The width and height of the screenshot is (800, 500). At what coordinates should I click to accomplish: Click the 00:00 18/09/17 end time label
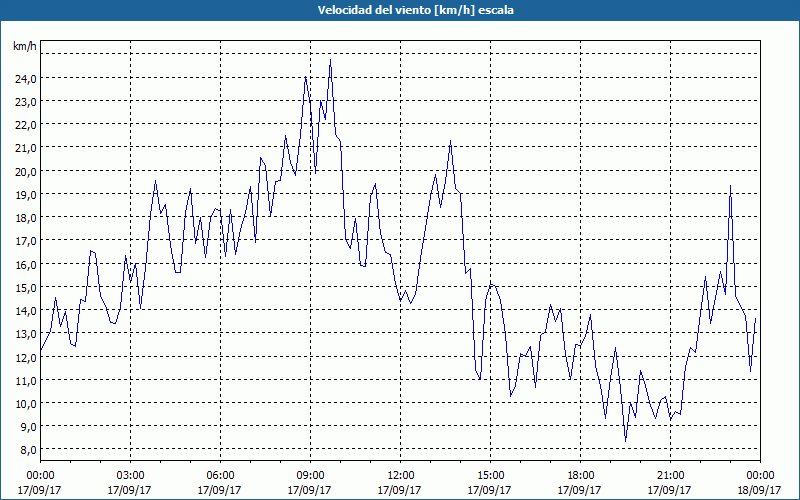[x=759, y=483]
